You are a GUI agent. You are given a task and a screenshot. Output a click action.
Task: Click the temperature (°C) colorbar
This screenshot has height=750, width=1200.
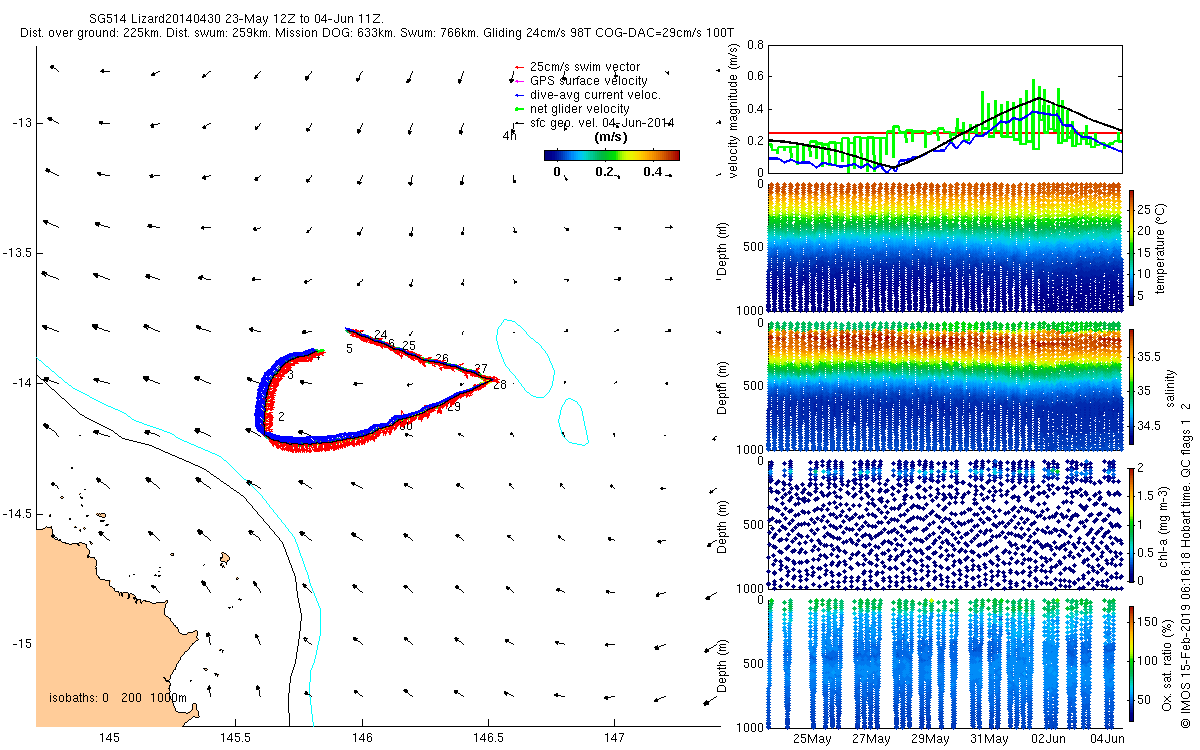tap(1133, 246)
